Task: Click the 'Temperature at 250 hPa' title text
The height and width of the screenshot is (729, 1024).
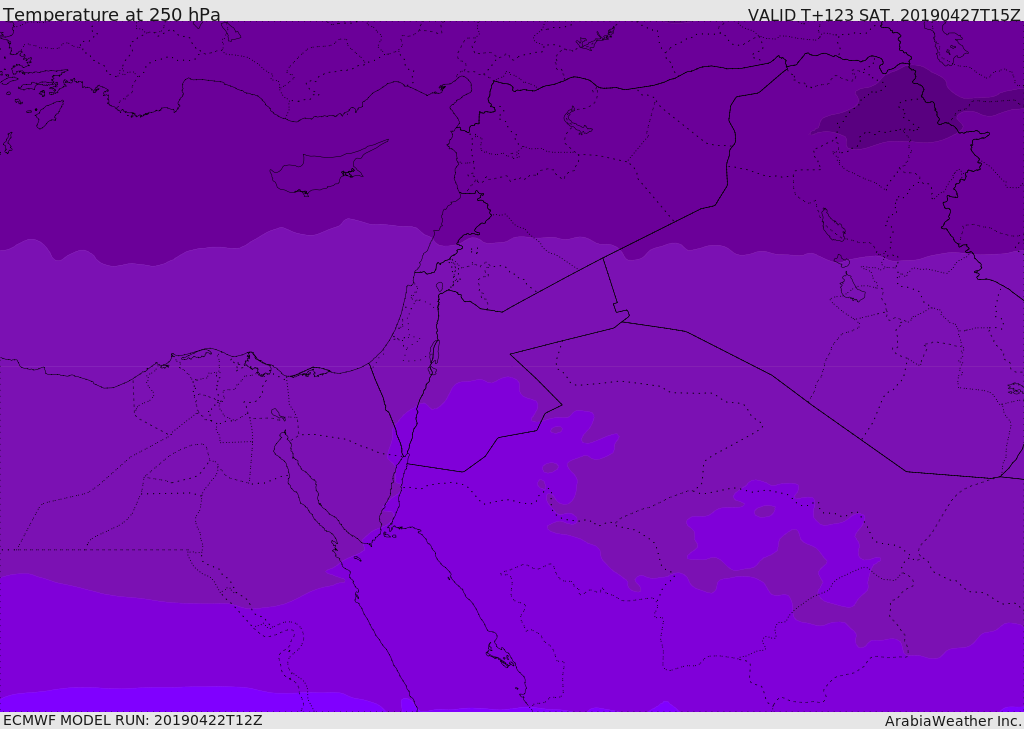Action: (x=112, y=14)
